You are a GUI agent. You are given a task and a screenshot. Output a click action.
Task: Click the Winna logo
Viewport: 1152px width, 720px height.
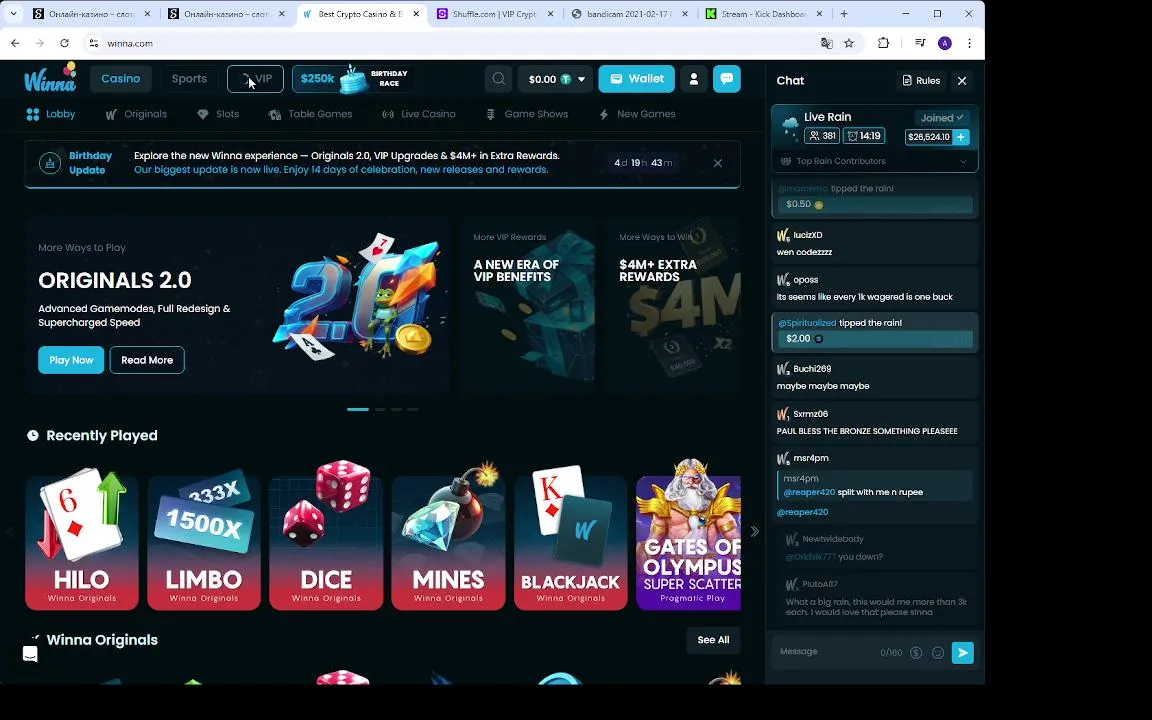point(50,78)
